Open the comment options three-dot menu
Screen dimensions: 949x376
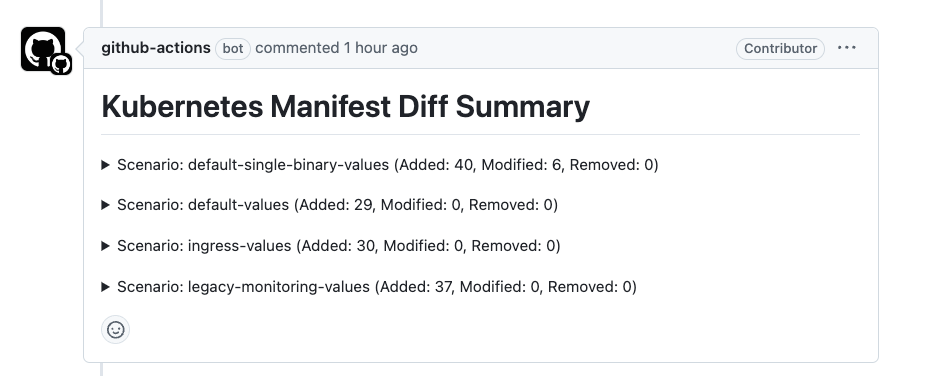847,48
